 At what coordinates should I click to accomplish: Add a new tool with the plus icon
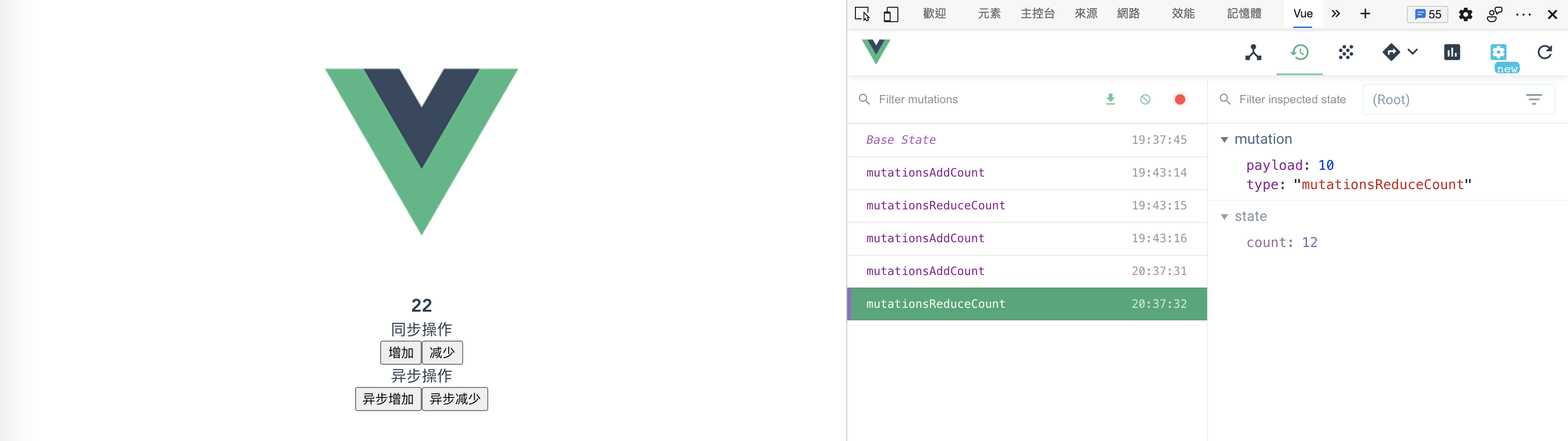click(x=1365, y=14)
